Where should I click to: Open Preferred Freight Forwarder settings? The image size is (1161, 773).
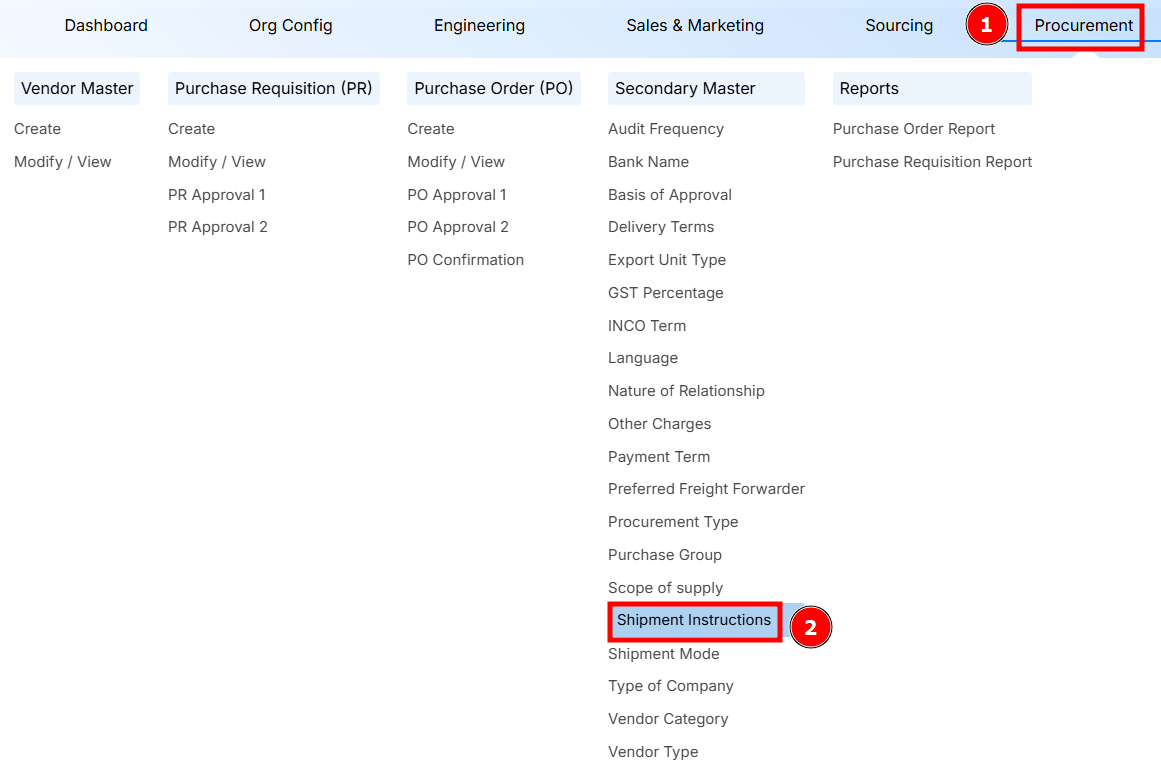pos(706,488)
